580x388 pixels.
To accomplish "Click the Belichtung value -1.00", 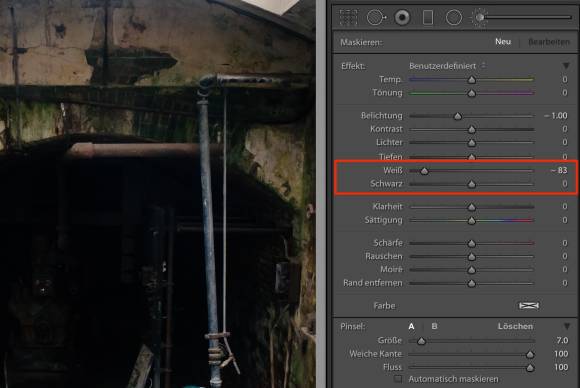I will pyautogui.click(x=556, y=116).
